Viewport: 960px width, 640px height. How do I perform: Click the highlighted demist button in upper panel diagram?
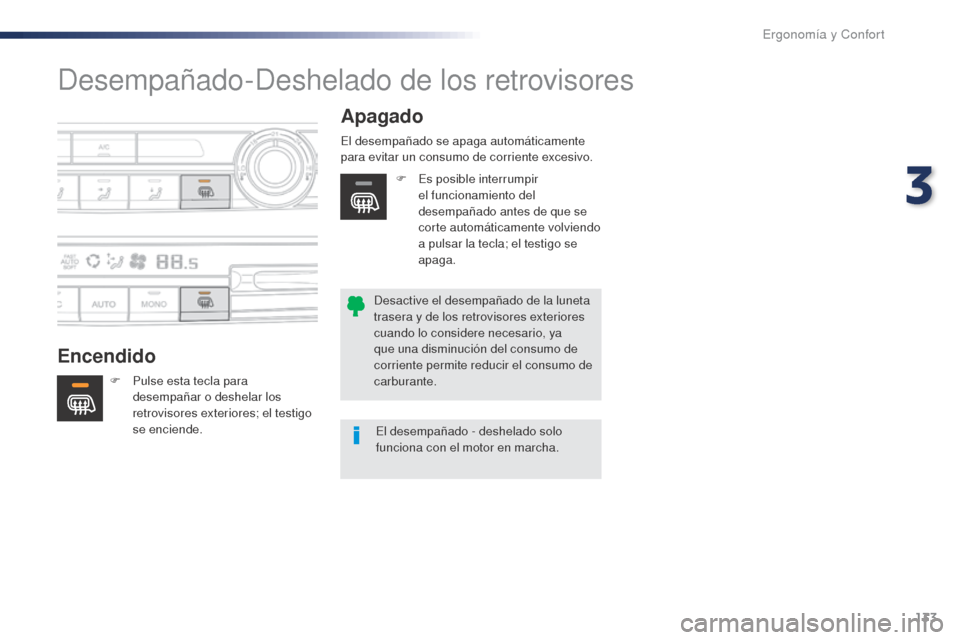[205, 192]
